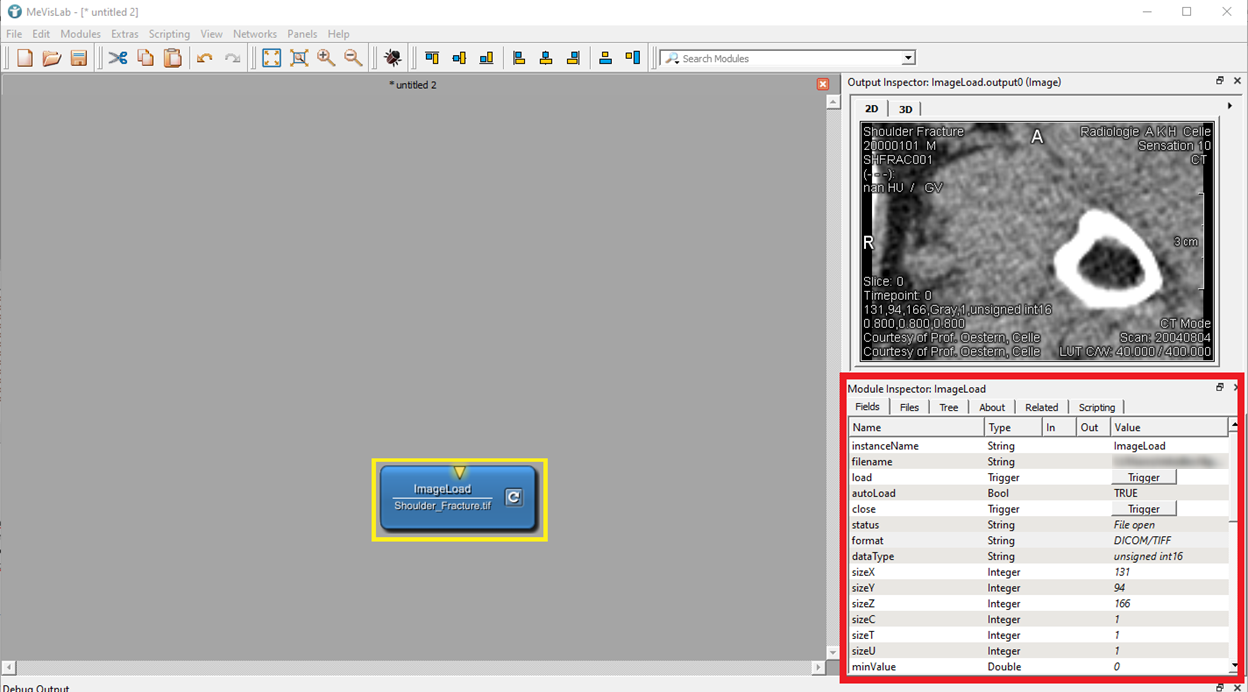Screen dimensions: 1248x692
Task: Open the Search Modules dropdown arrow
Action: [908, 58]
